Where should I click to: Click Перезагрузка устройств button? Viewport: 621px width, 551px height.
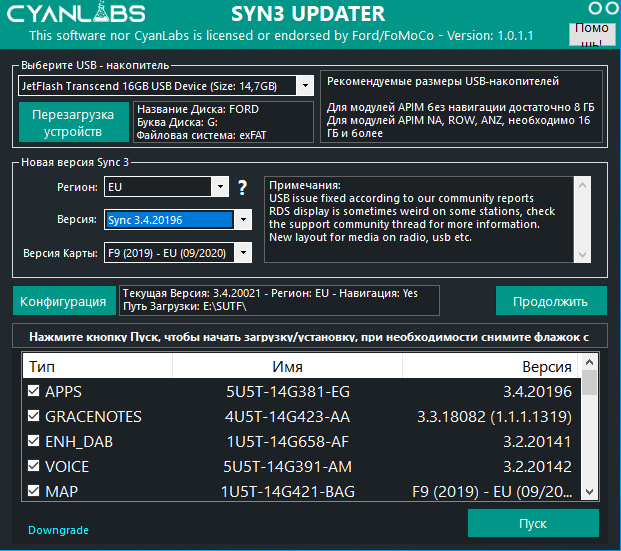tap(74, 122)
